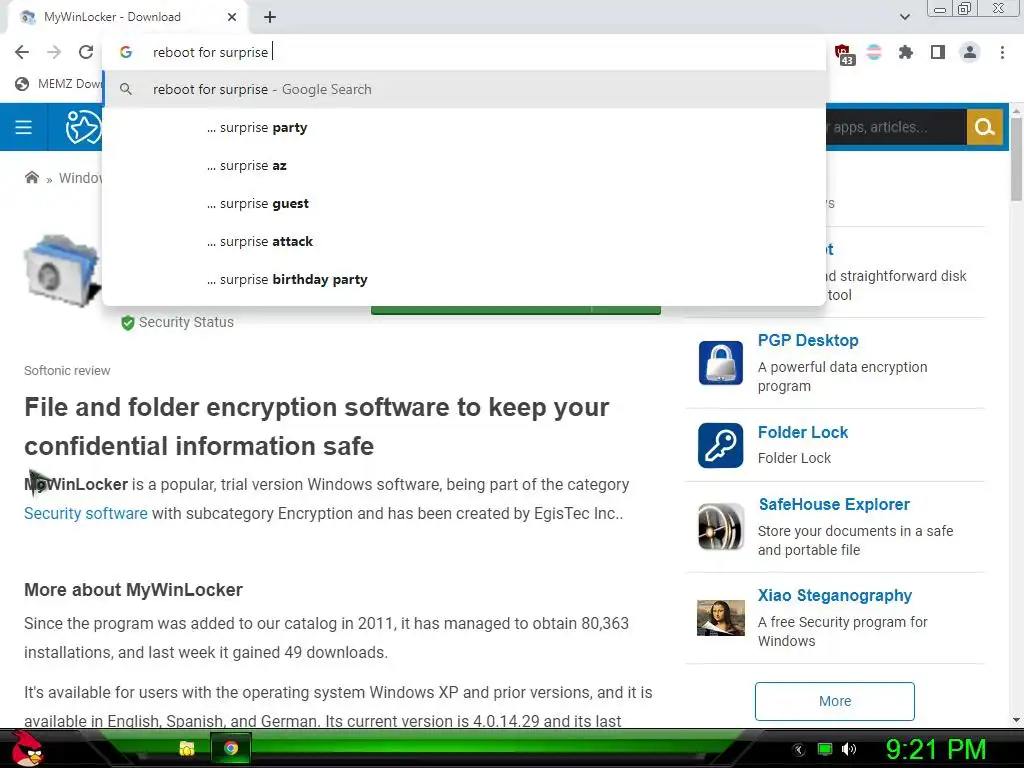Click the home breadcrumb icon

[31, 178]
